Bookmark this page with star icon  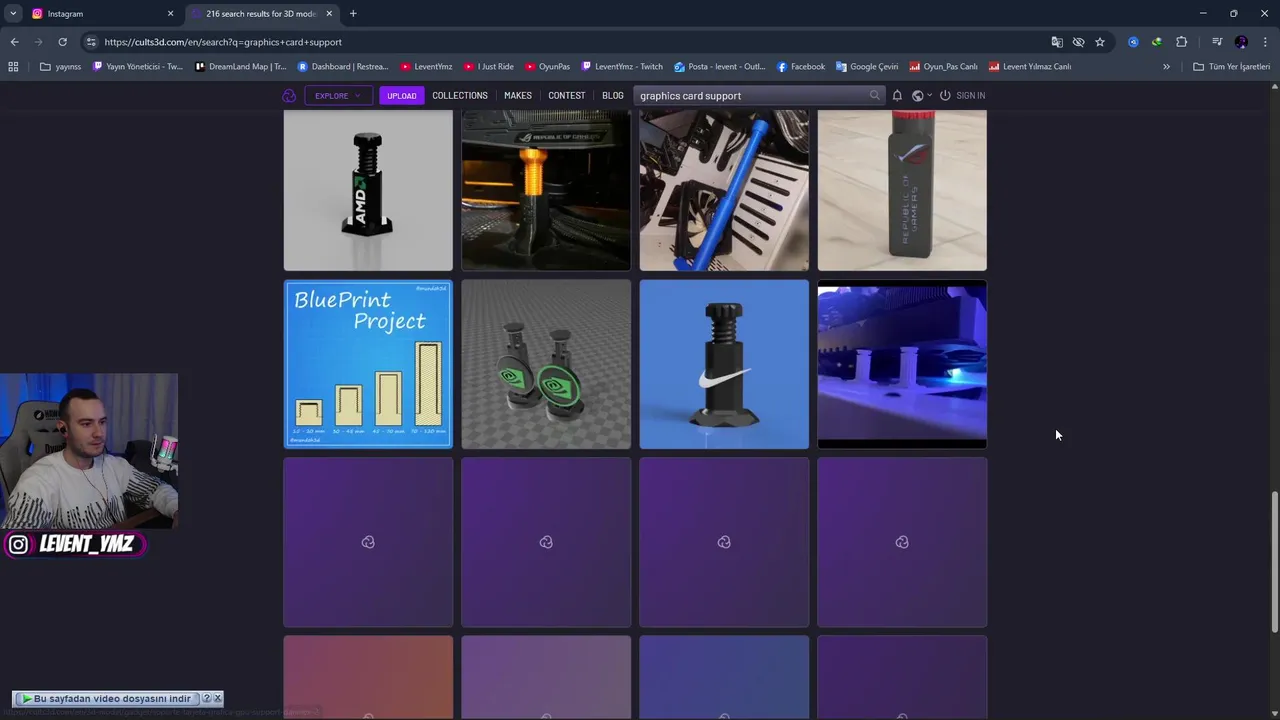coord(1100,42)
